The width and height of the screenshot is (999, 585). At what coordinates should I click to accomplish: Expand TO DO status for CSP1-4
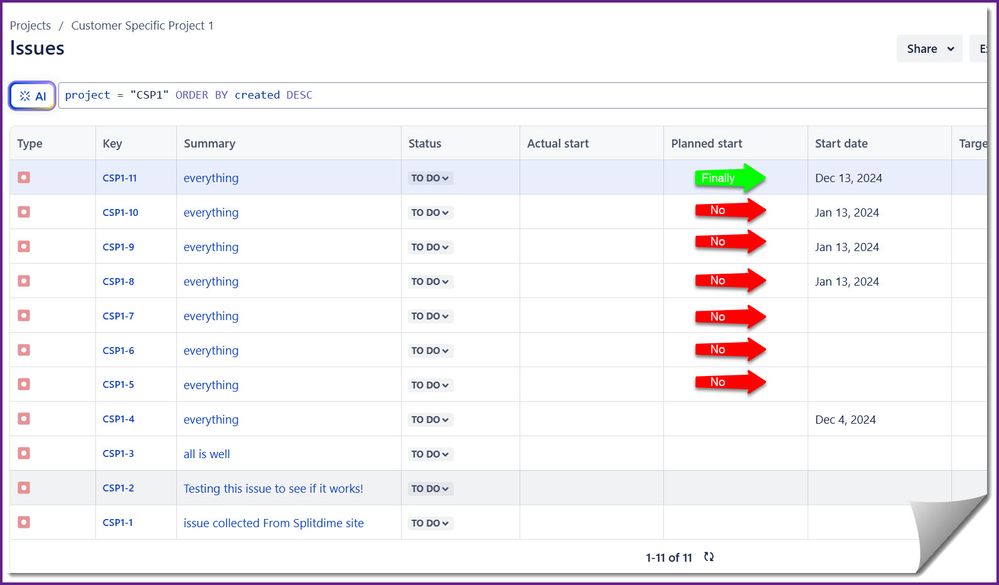[430, 419]
